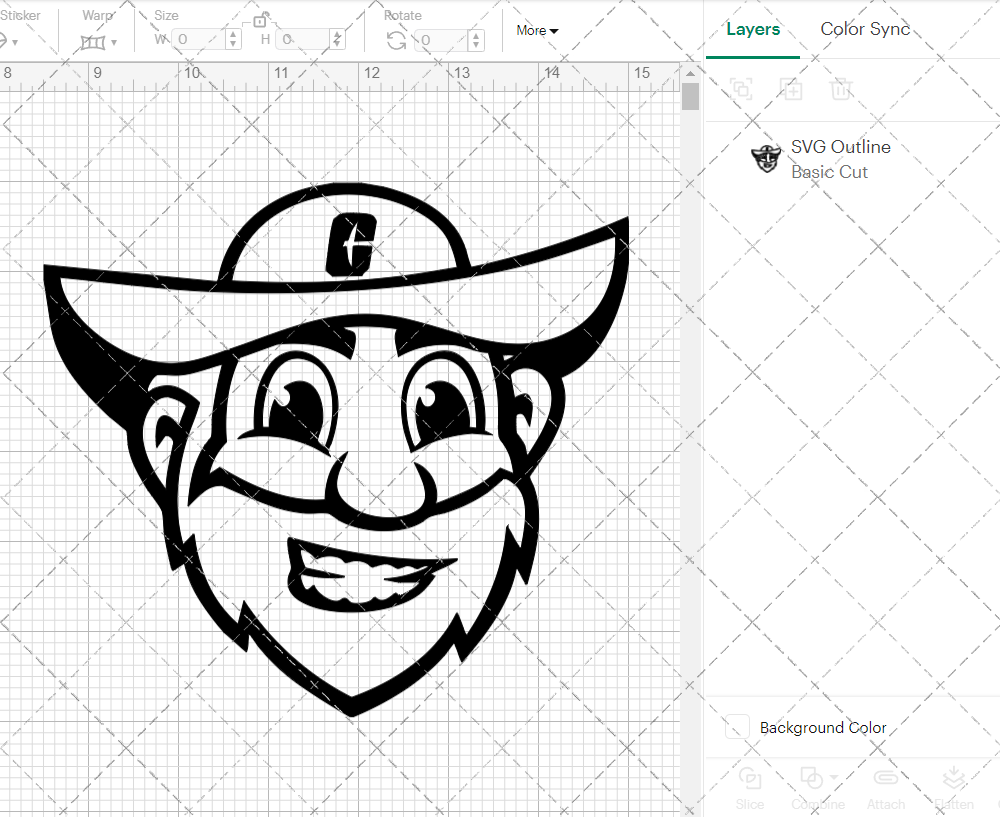Screen dimensions: 1000x817
Task: Open the More menu
Action: (x=537, y=30)
